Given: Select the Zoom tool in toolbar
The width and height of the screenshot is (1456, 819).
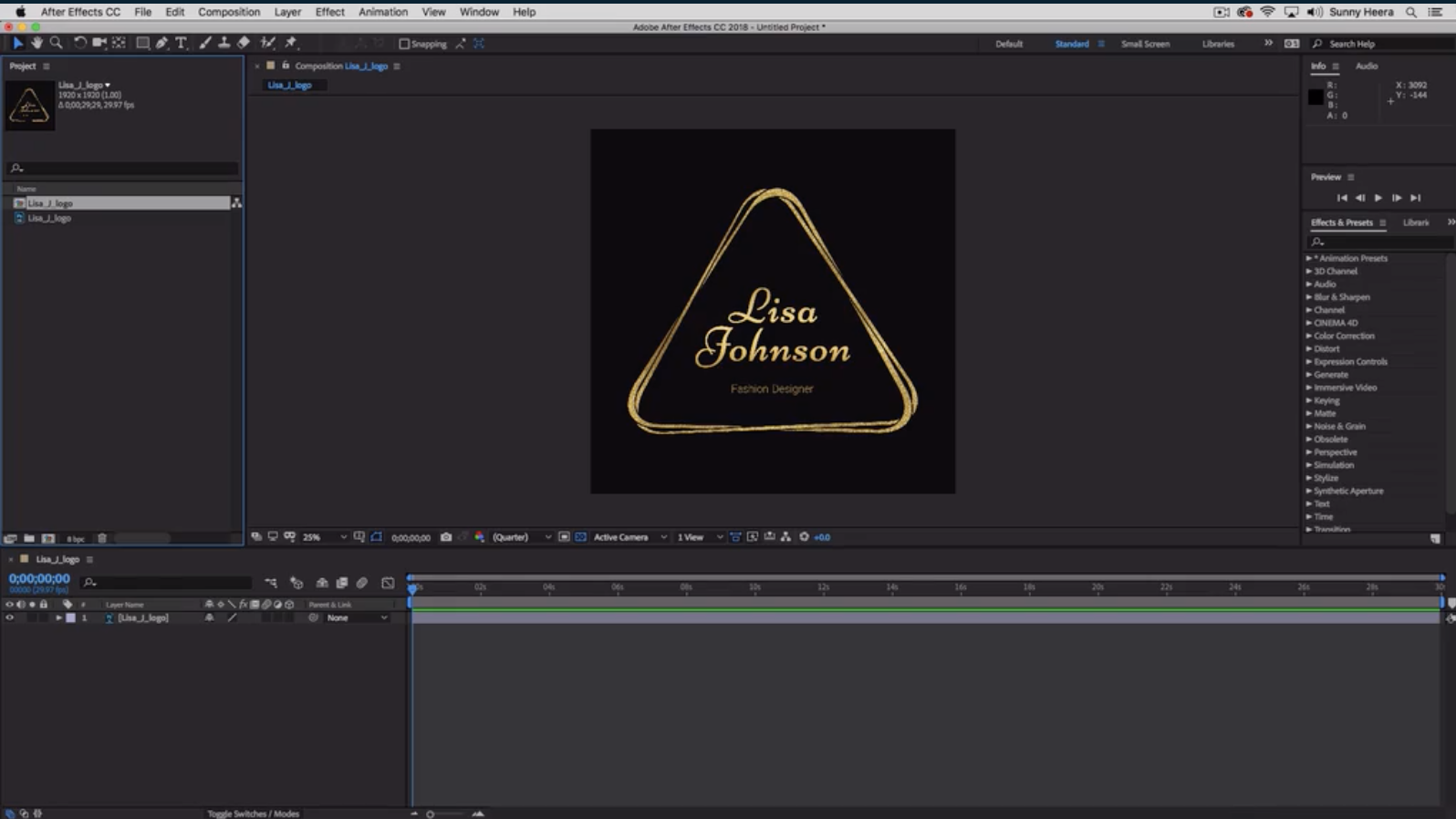Looking at the screenshot, I should tap(57, 43).
